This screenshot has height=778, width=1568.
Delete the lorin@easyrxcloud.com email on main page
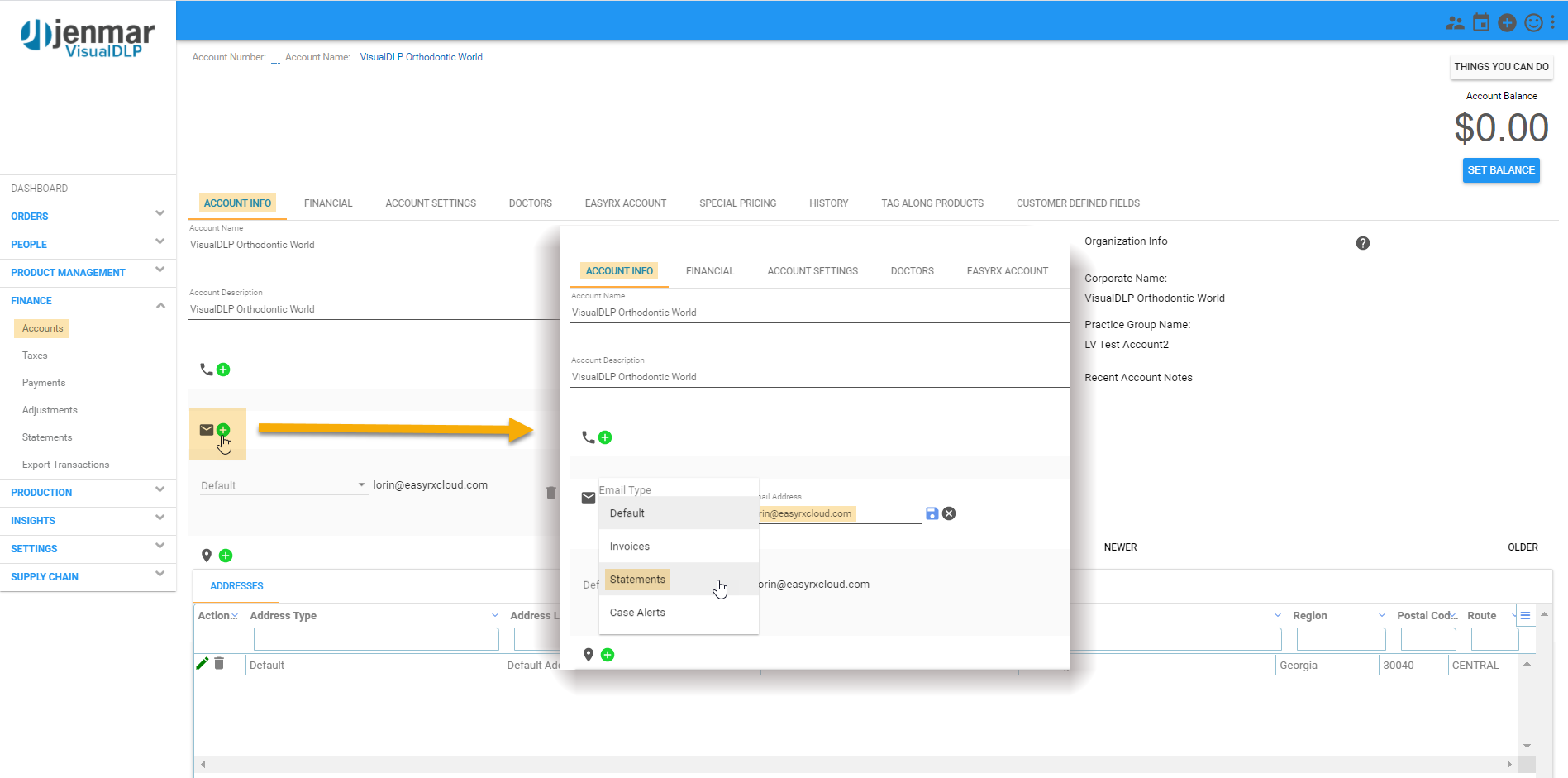click(x=551, y=493)
